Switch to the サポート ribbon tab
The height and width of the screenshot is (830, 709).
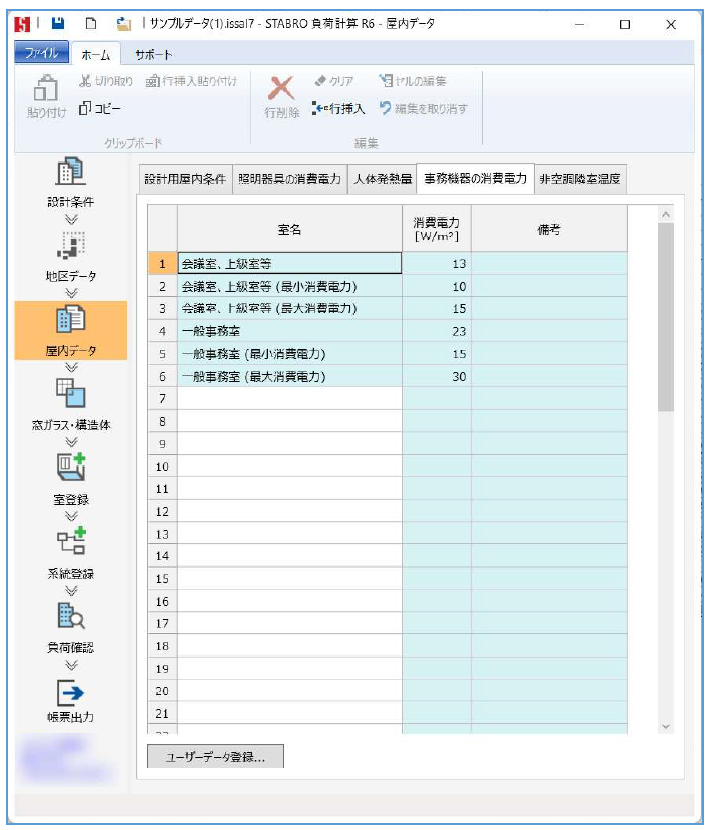coord(153,54)
